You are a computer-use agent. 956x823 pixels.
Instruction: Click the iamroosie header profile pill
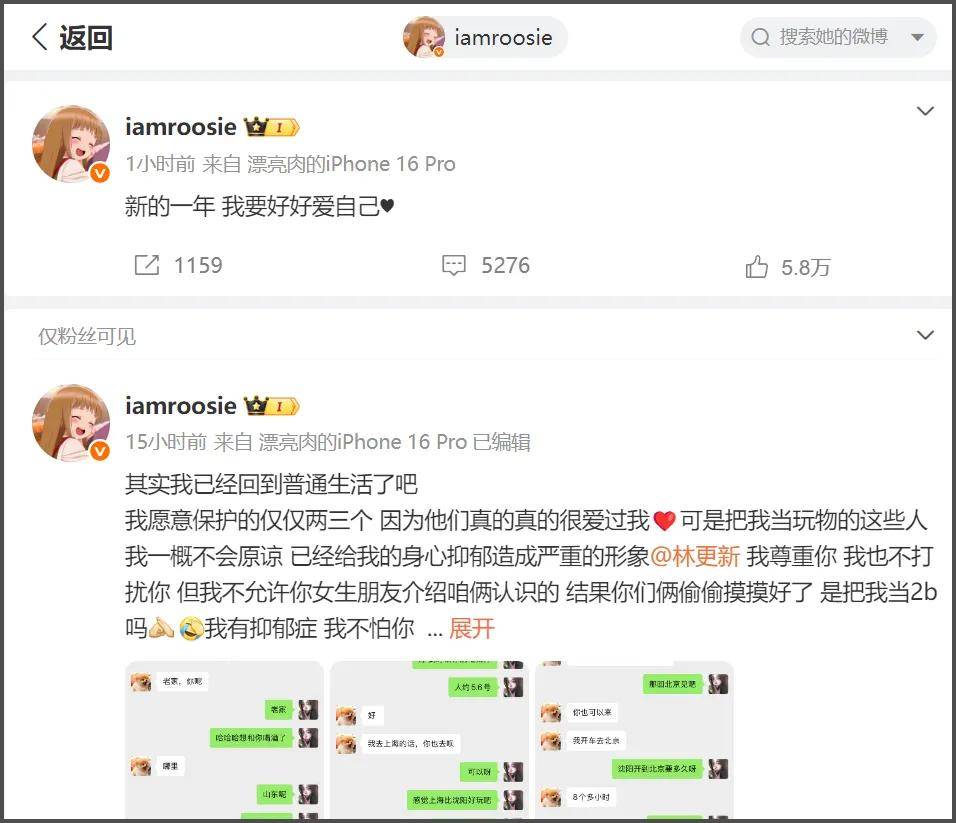(x=485, y=37)
